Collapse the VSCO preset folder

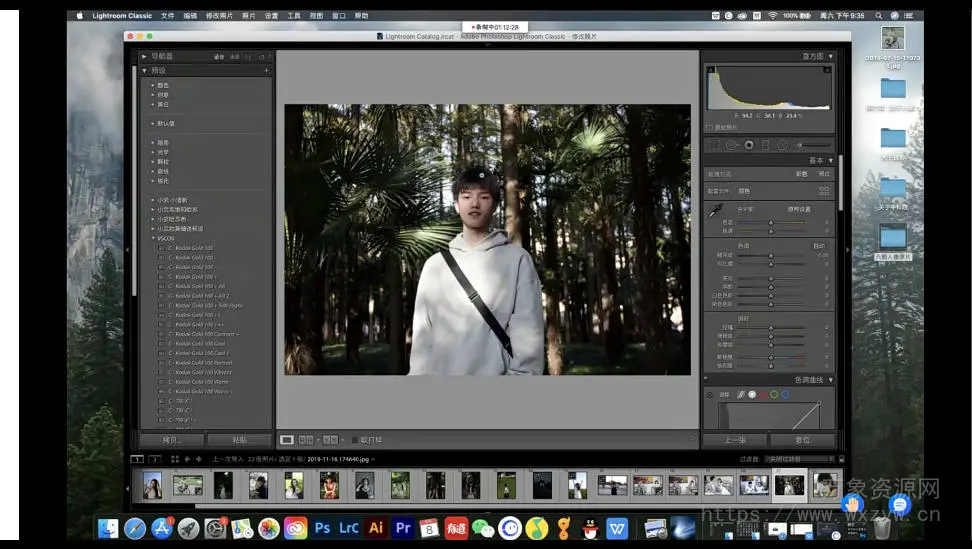click(x=154, y=238)
